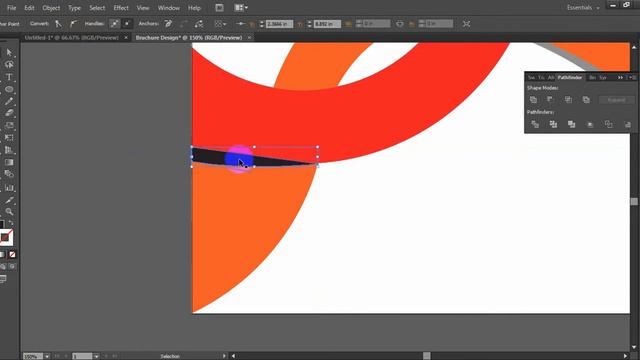The image size is (640, 360).
Task: Select the Column Graph tool
Action: (9, 188)
